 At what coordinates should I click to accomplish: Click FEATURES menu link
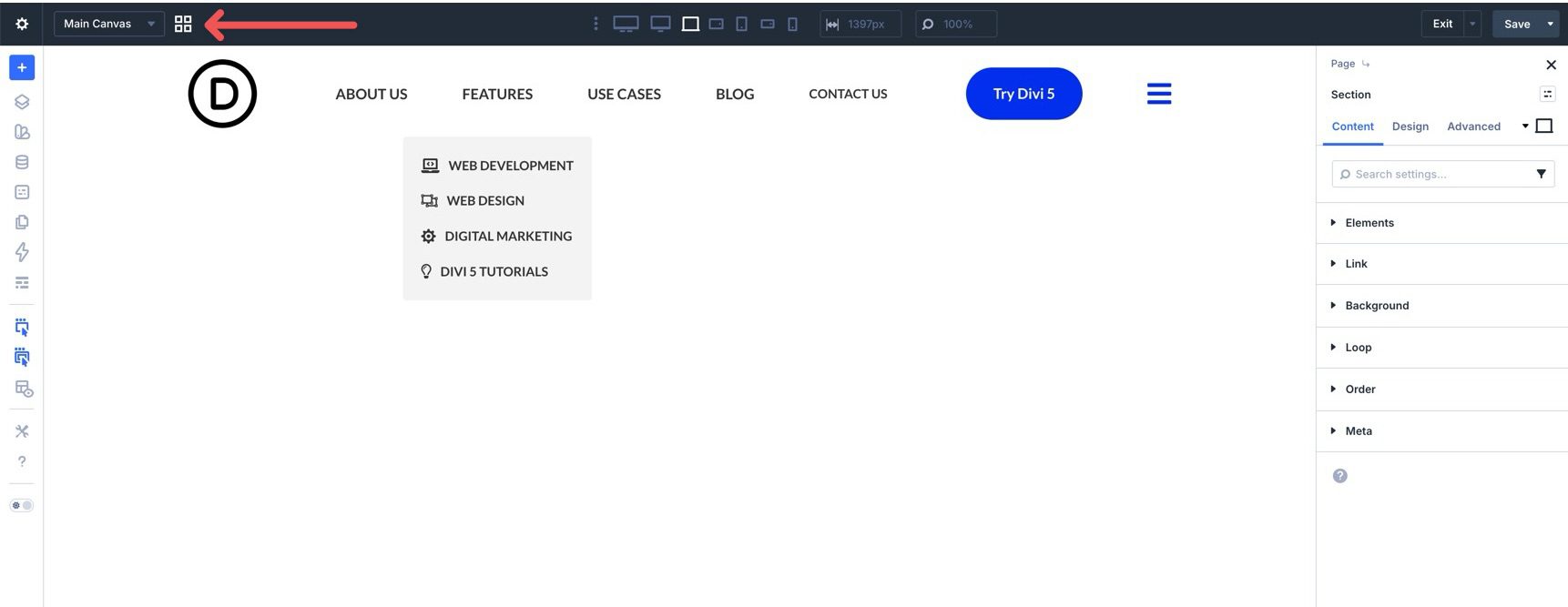tap(497, 94)
